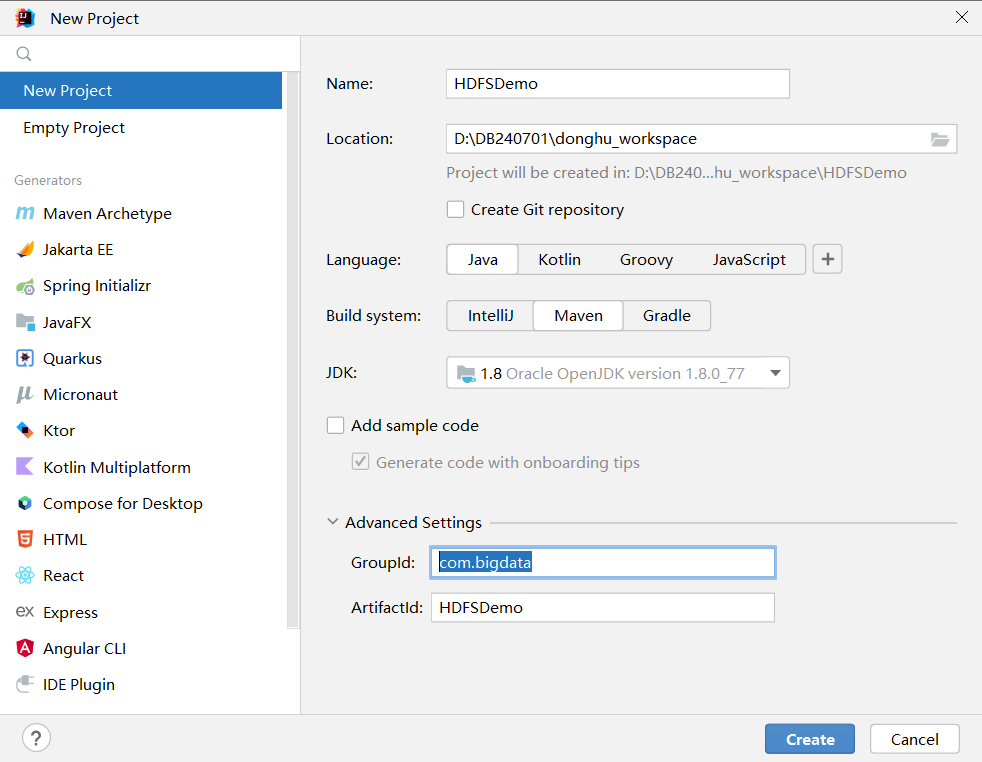982x762 pixels.
Task: Click into the ArtifactId field
Action: [x=602, y=607]
